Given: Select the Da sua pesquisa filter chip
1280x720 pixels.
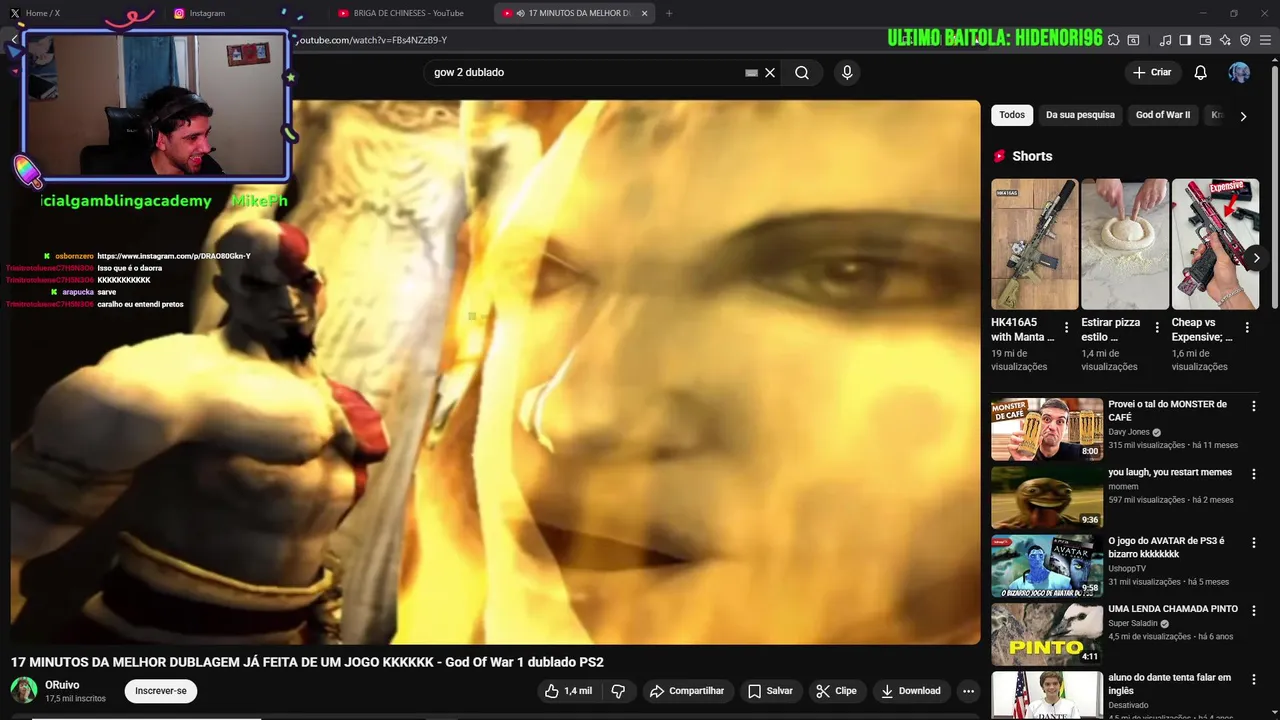Looking at the screenshot, I should click(1080, 115).
